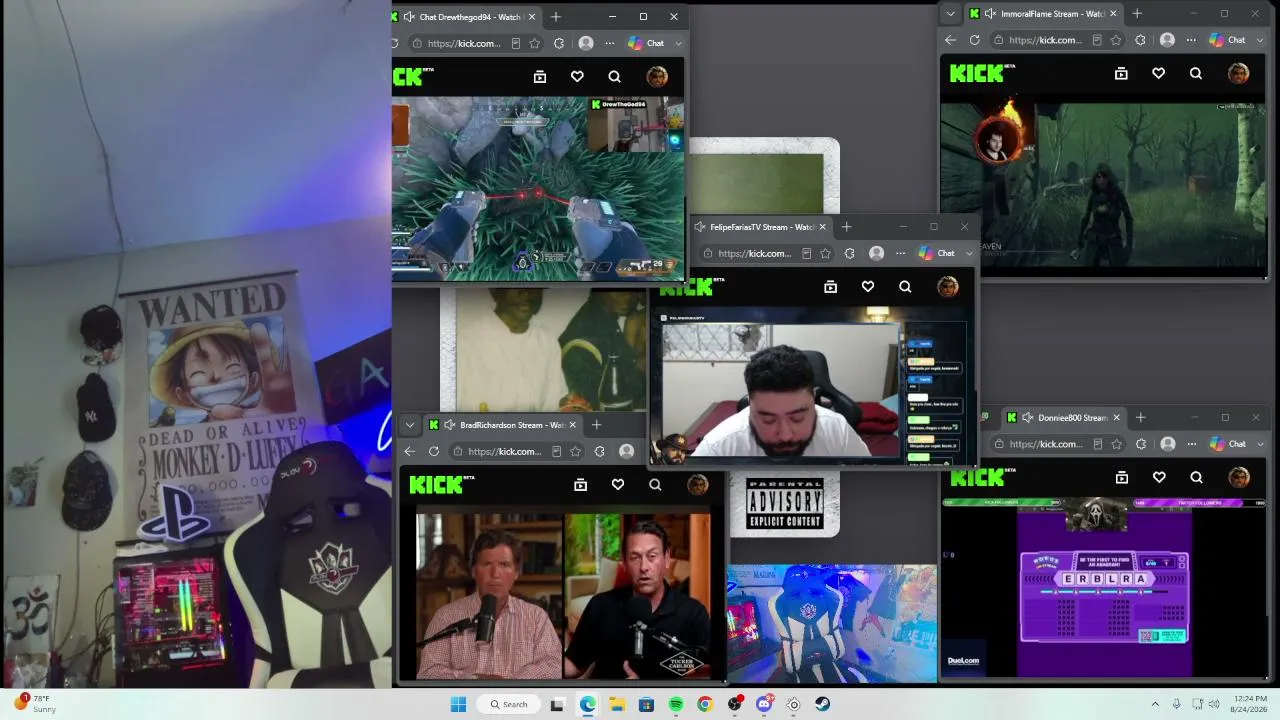Open profile avatar in Donniee800 Kick window

1238,477
